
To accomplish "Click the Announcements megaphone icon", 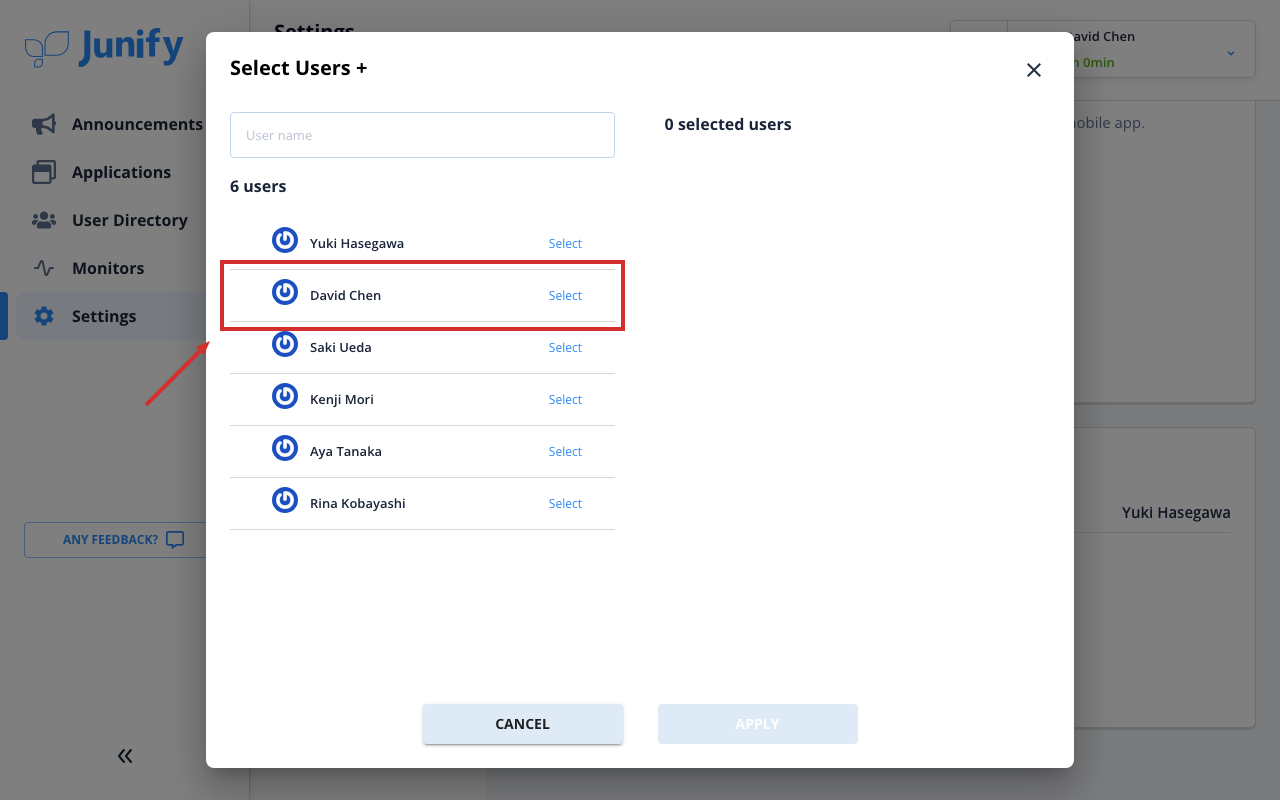I will pyautogui.click(x=44, y=124).
